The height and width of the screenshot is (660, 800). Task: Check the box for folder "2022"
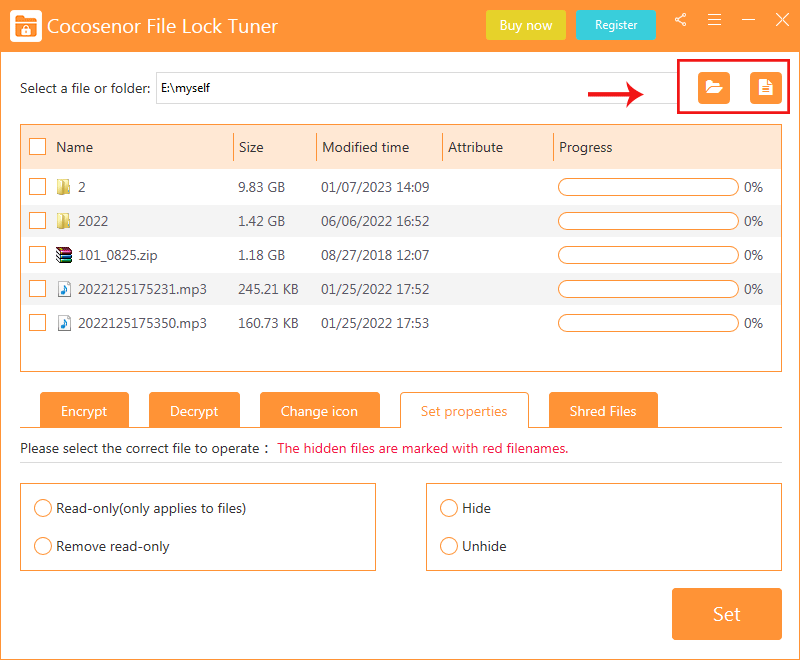pos(38,221)
